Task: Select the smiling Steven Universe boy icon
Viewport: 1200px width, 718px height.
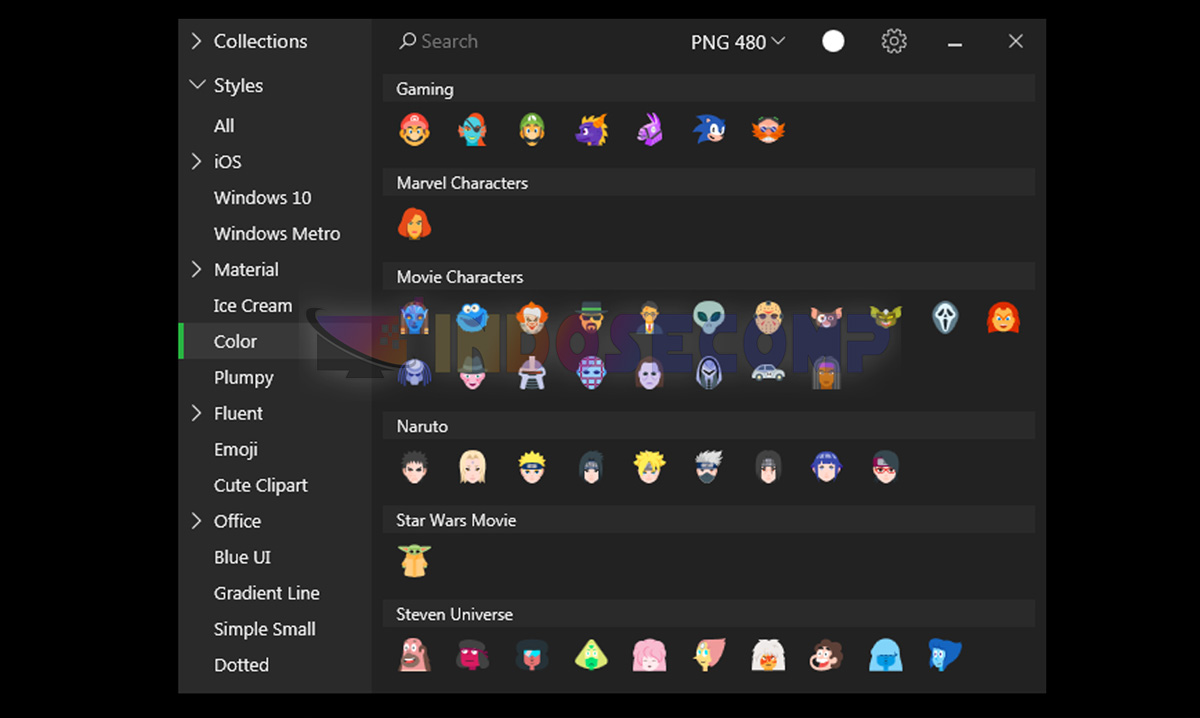Action: (x=827, y=655)
